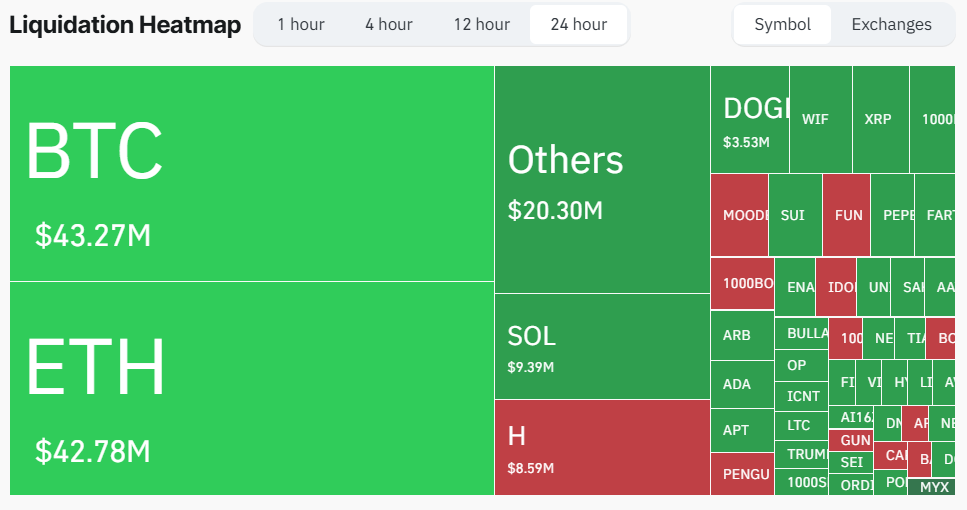Open the red FUN tile

pyautogui.click(x=846, y=215)
